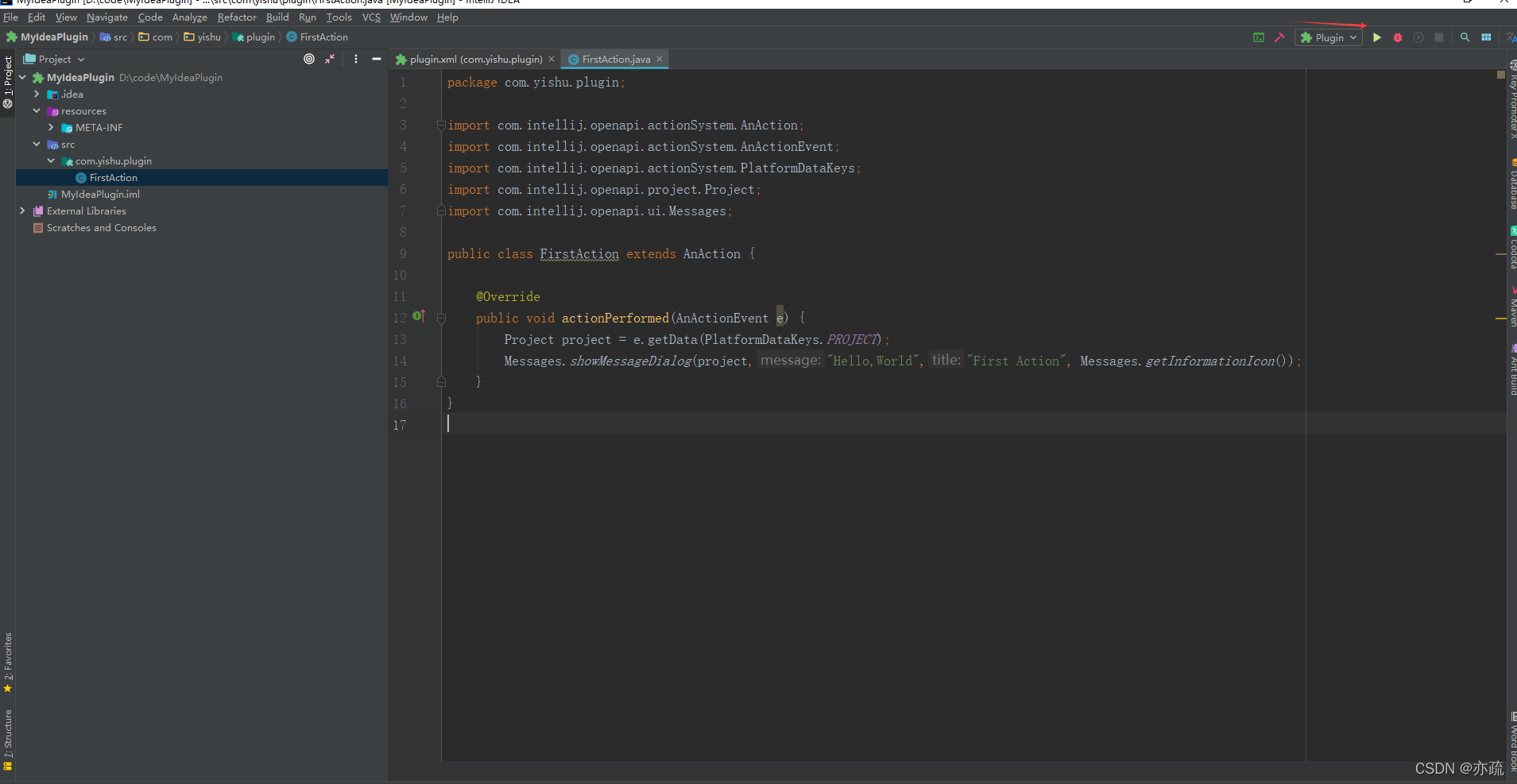This screenshot has height=784, width=1517.
Task: Click the gray Stop square button
Action: pyautogui.click(x=1439, y=37)
